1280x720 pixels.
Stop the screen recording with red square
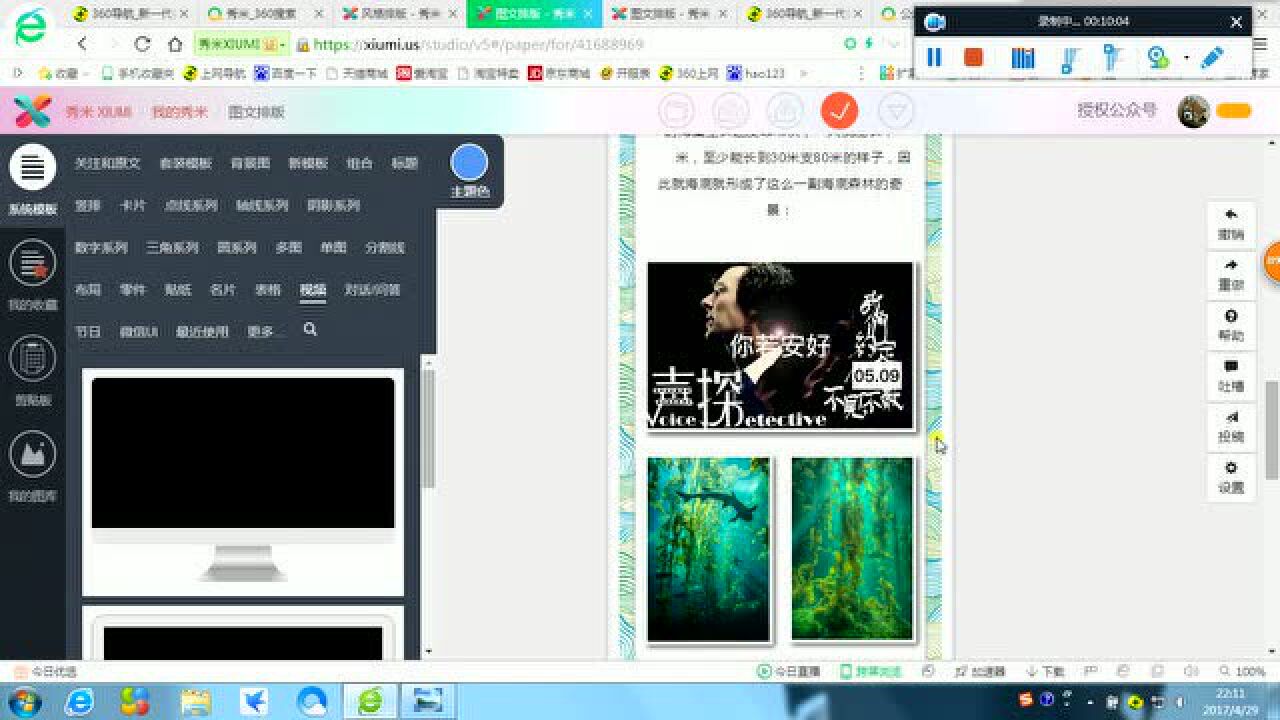973,57
